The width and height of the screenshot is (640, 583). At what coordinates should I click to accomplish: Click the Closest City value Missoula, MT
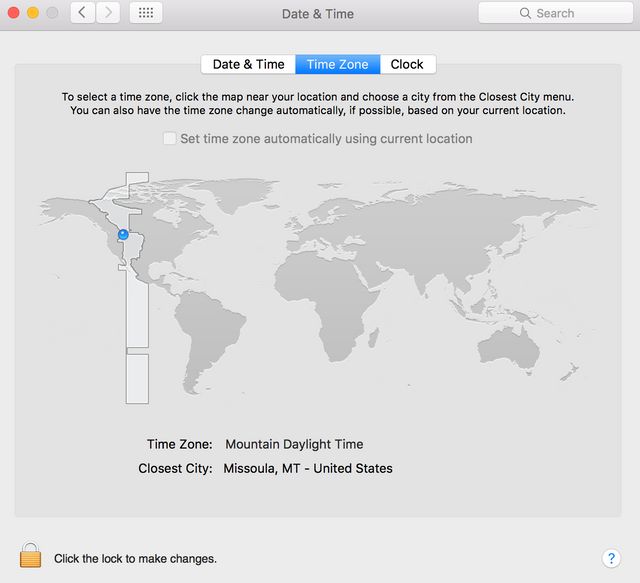308,468
